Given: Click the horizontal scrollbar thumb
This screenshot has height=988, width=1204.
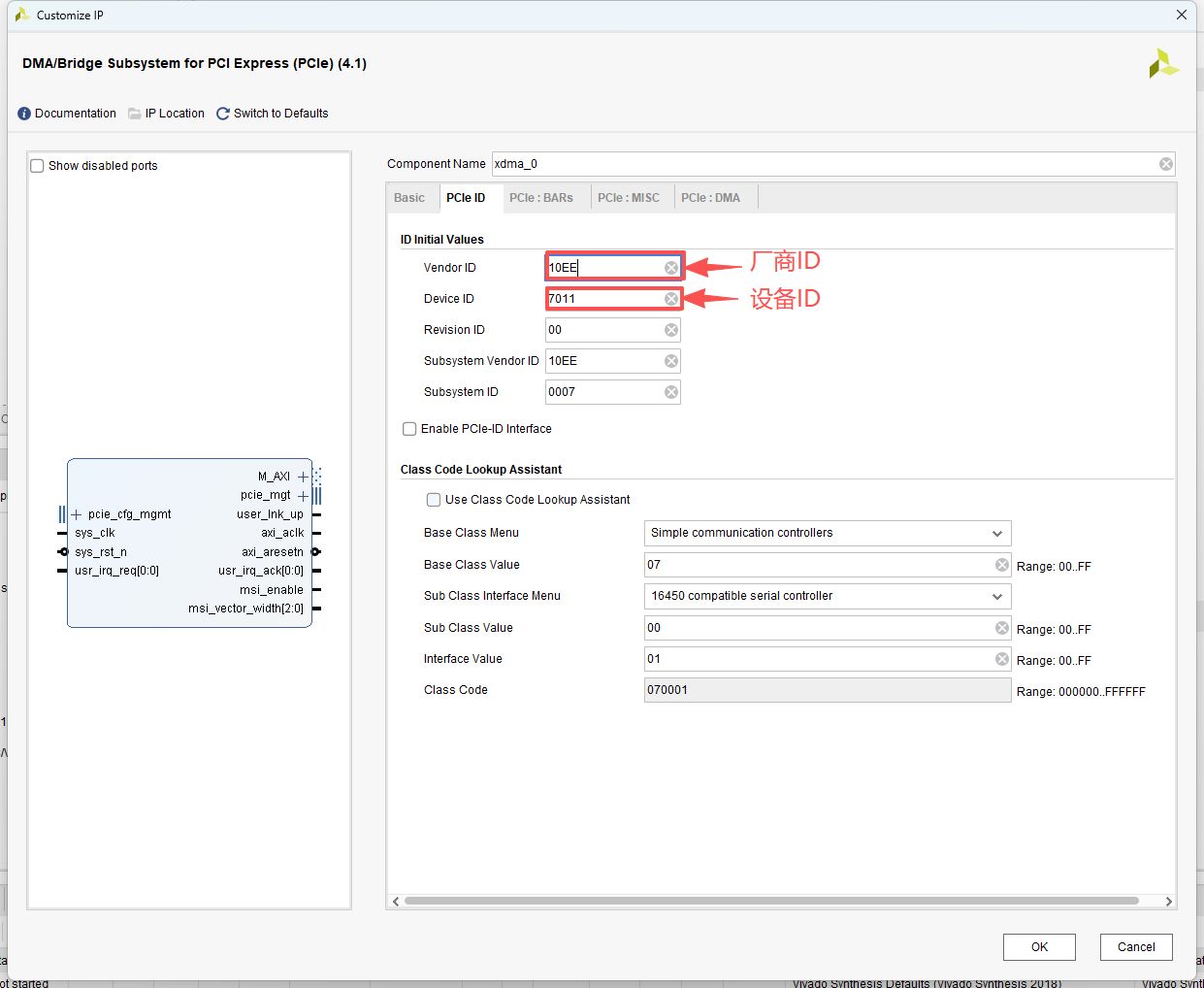Looking at the screenshot, I should point(771,901).
